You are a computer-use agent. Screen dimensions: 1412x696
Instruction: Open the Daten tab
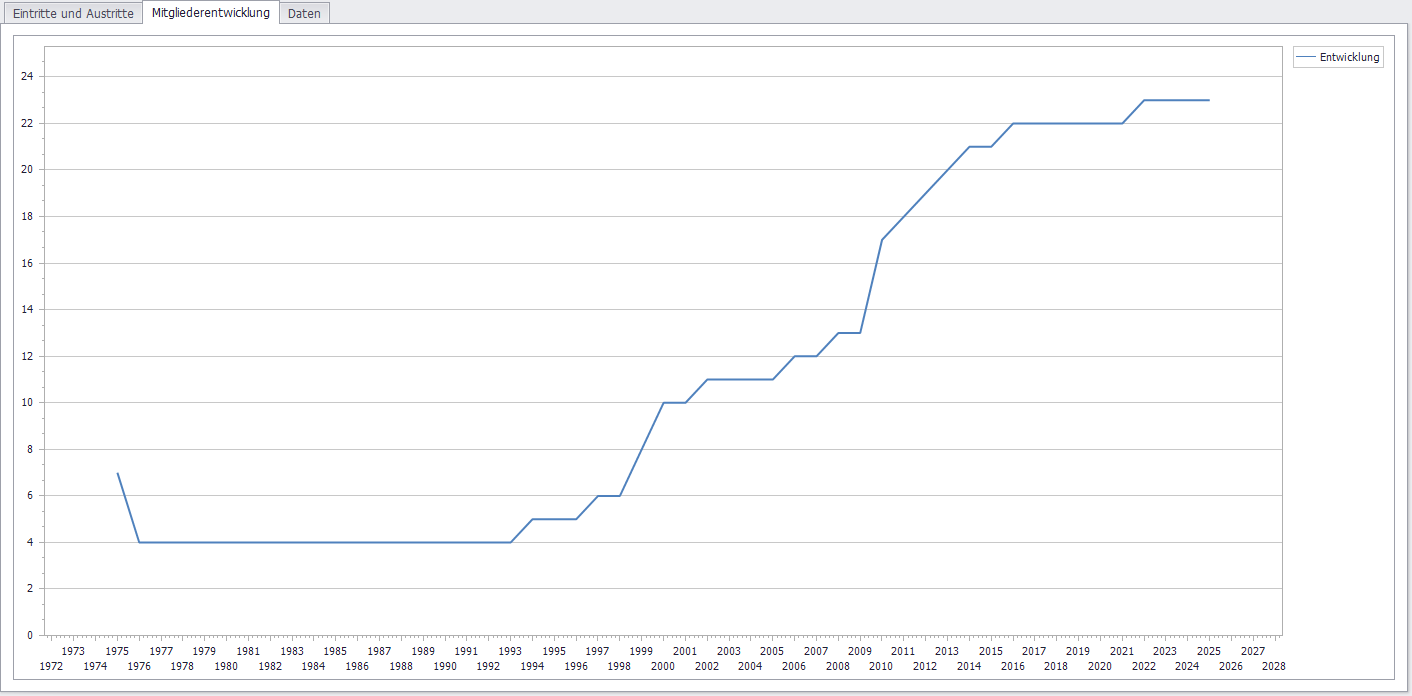pyautogui.click(x=304, y=14)
